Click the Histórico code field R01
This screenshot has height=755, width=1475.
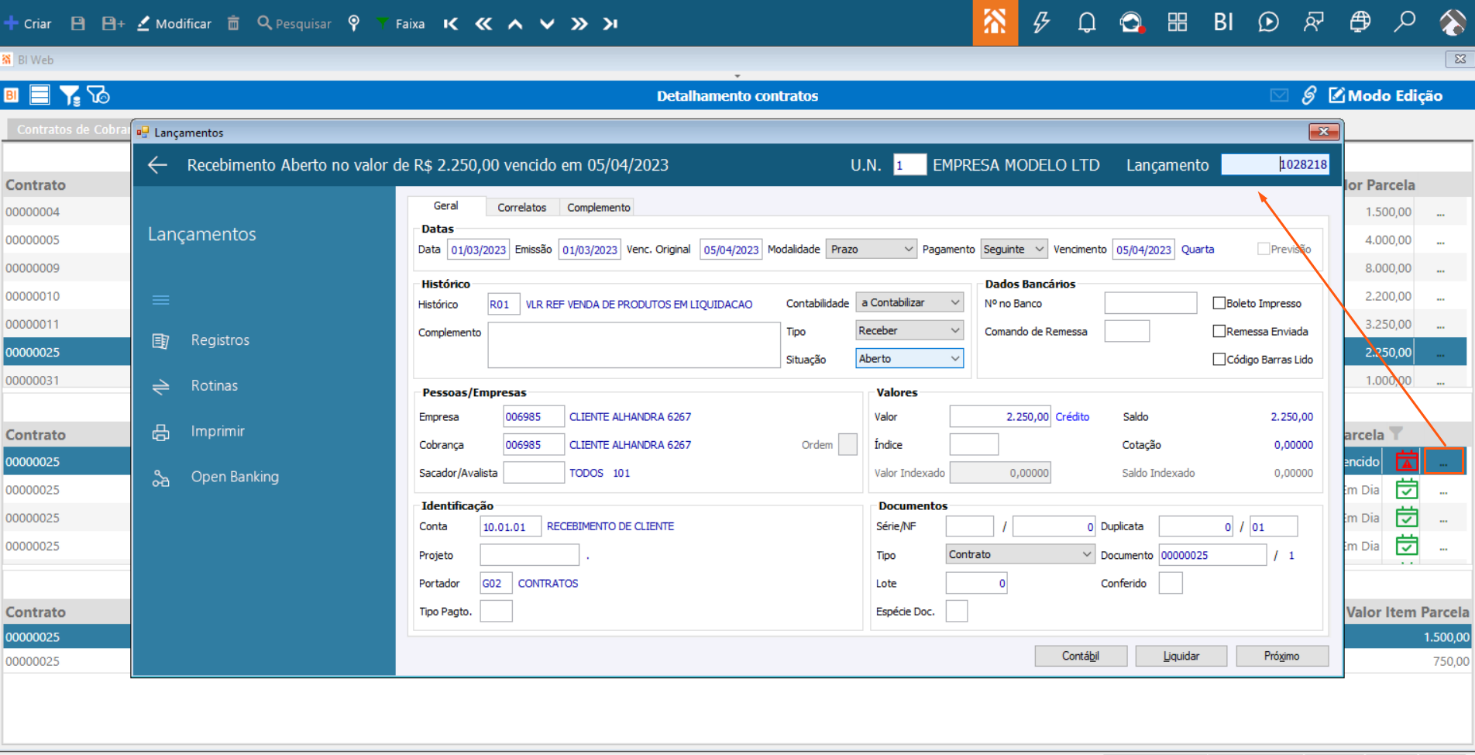pyautogui.click(x=504, y=304)
